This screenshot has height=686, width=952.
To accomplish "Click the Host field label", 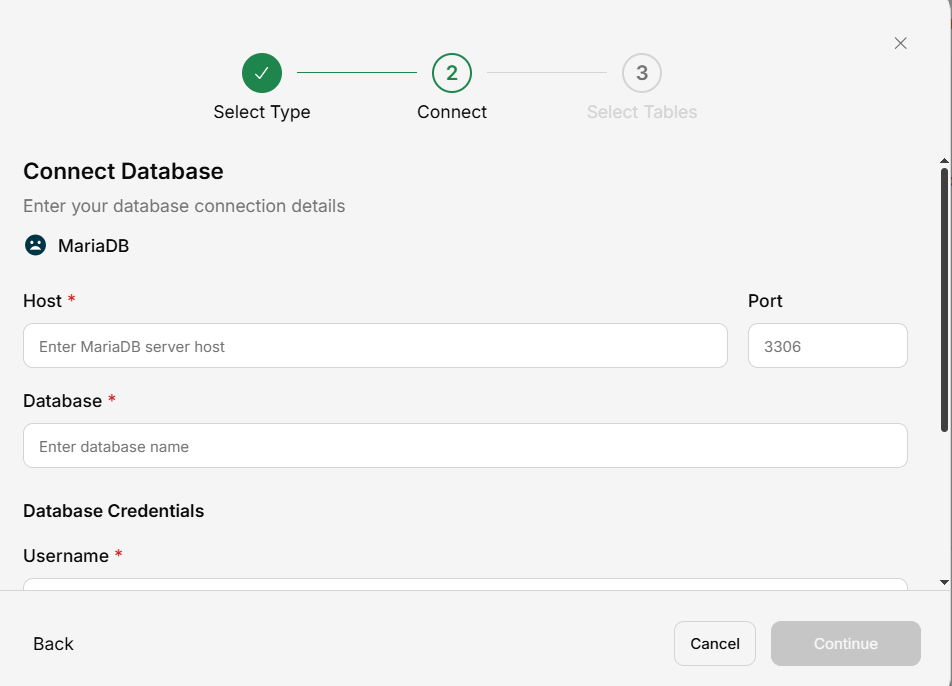I will 43,301.
